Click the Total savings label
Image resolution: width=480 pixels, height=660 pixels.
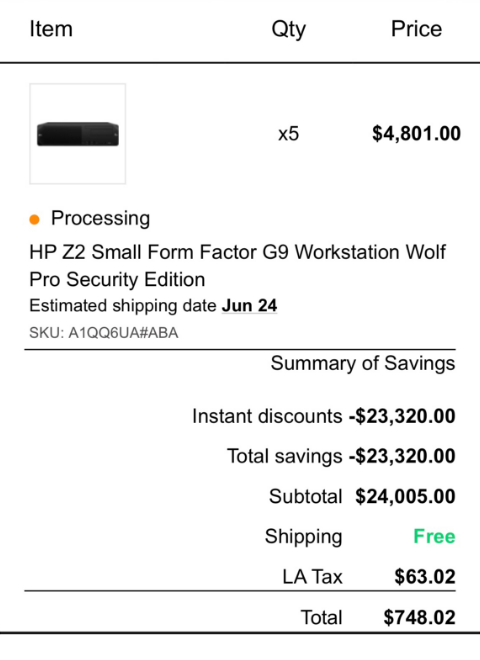coord(285,456)
